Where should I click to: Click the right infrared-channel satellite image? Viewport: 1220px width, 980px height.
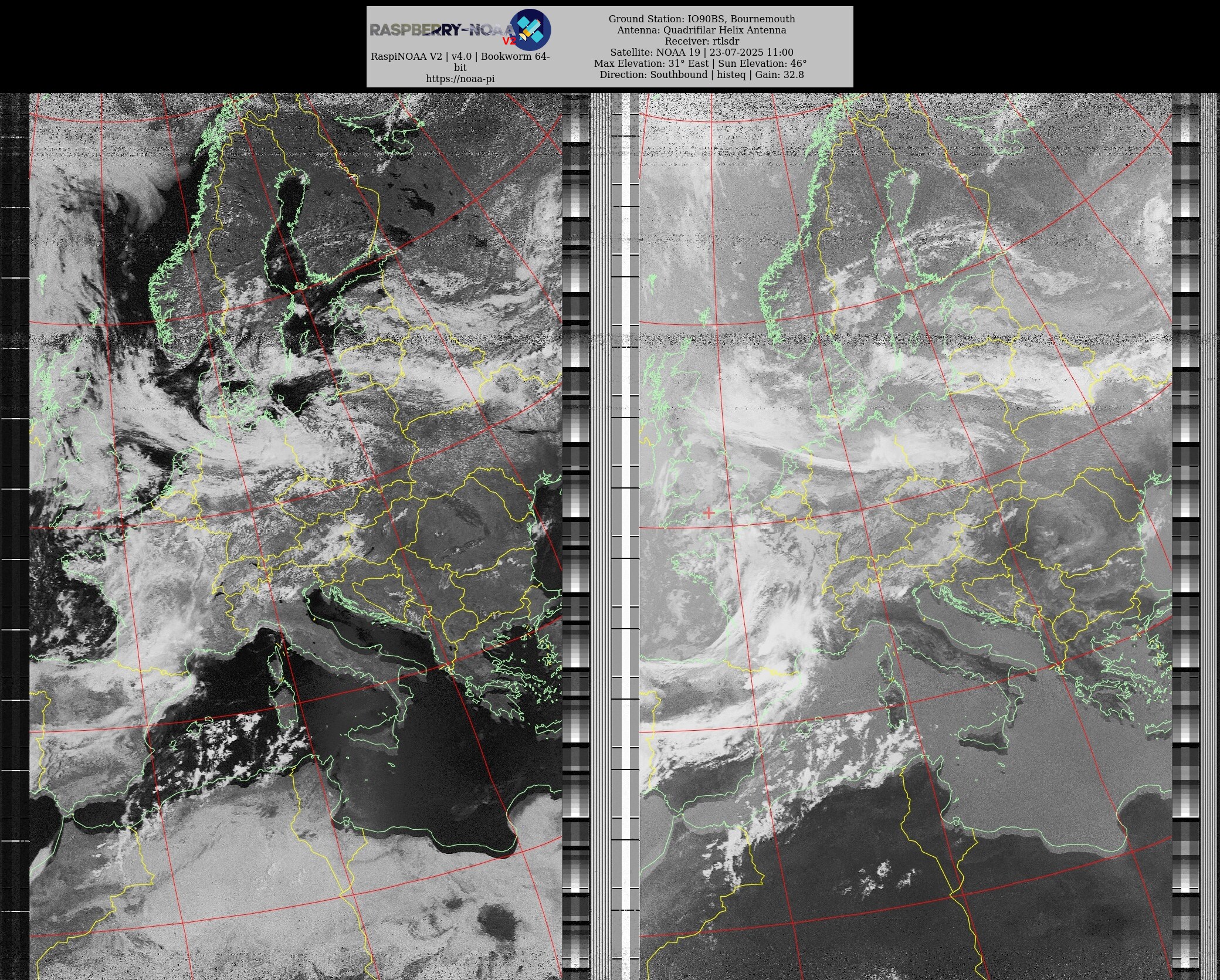pos(906,537)
